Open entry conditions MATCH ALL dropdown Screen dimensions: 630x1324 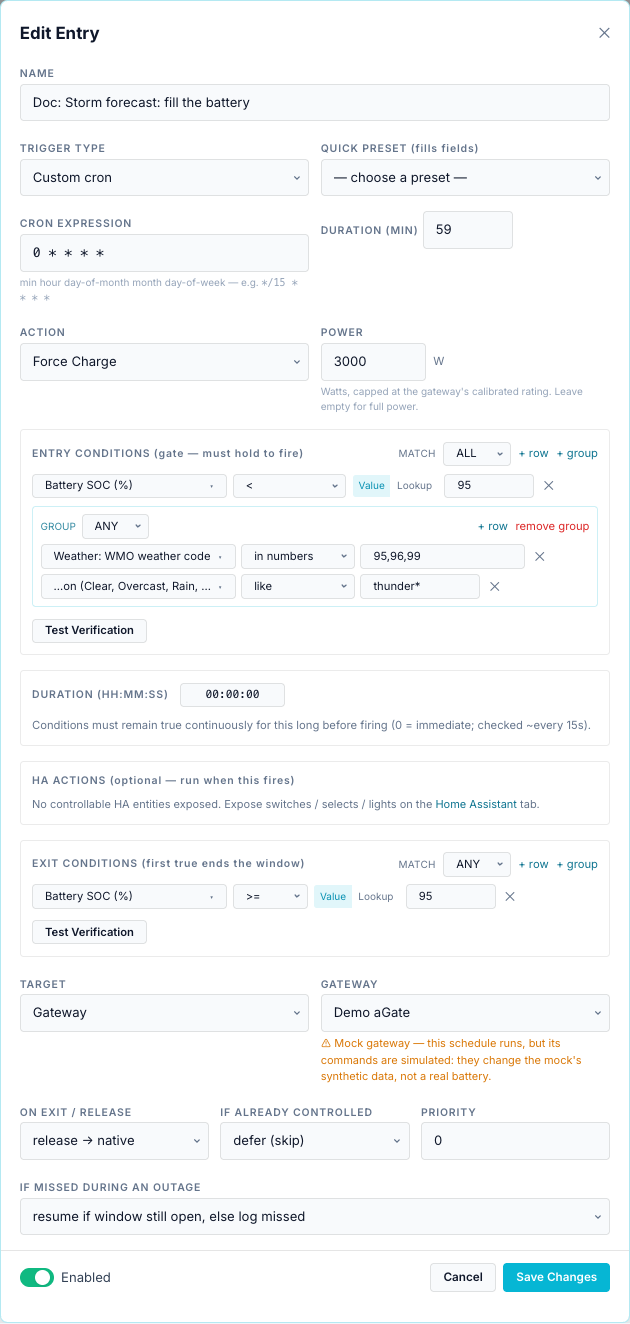tap(477, 453)
